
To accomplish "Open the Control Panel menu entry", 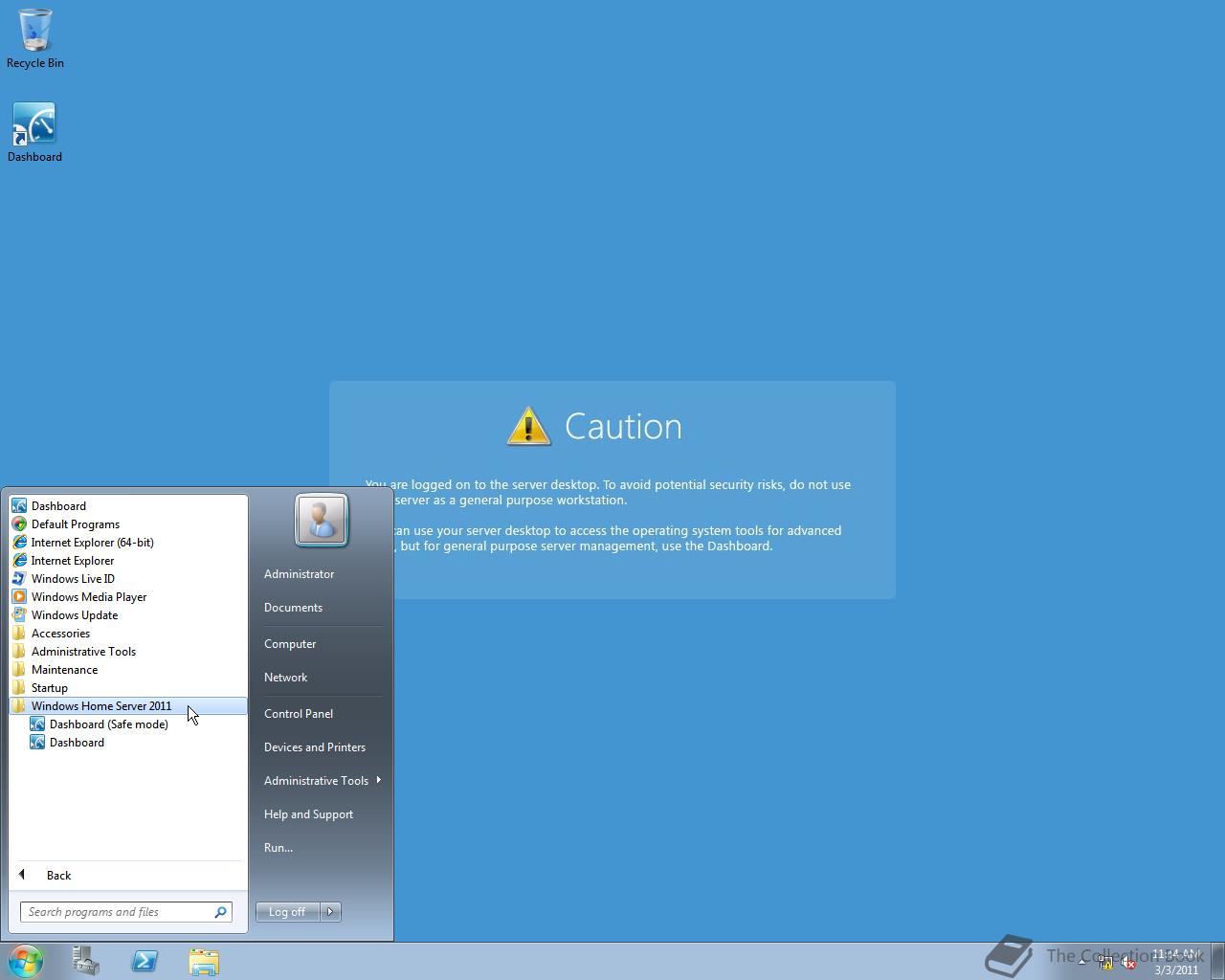I will click(299, 713).
